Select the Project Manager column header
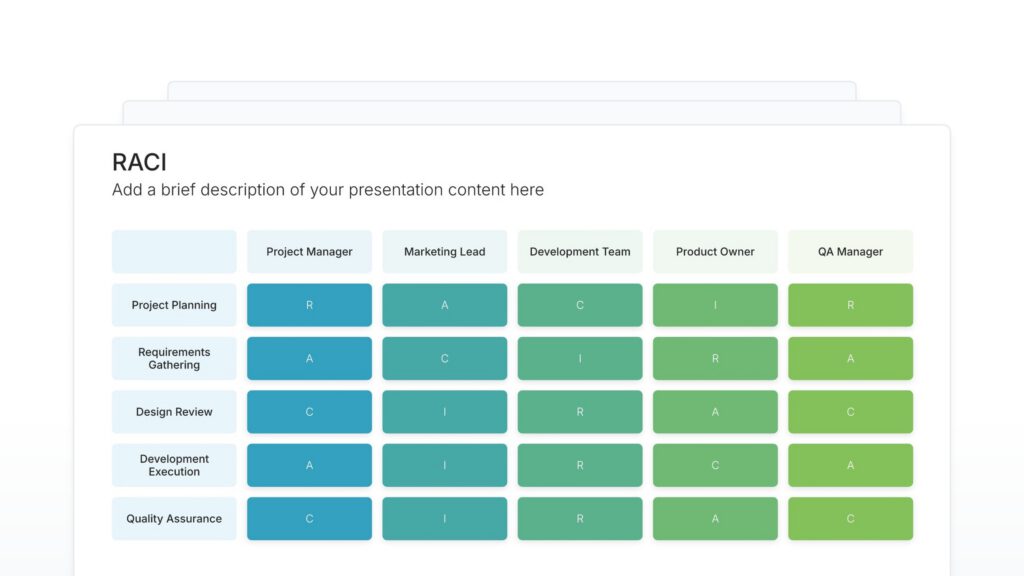The height and width of the screenshot is (576, 1024). (x=309, y=252)
